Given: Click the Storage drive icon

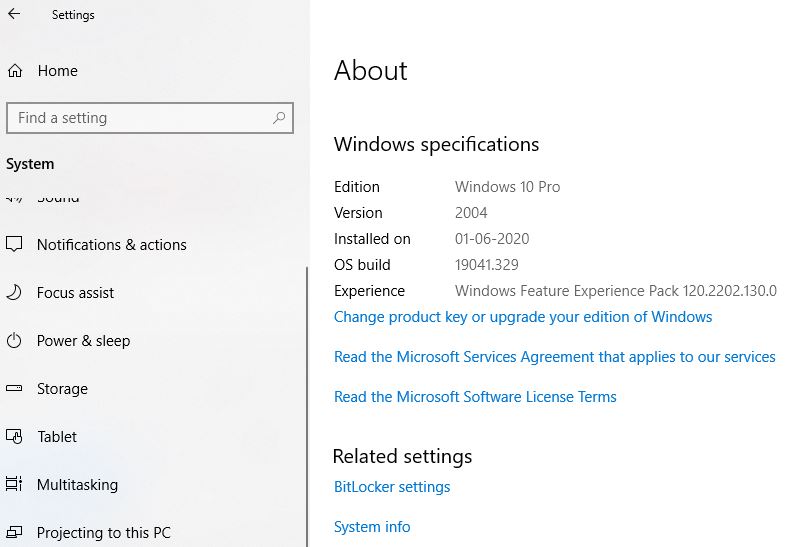Looking at the screenshot, I should pyautogui.click(x=14, y=389).
